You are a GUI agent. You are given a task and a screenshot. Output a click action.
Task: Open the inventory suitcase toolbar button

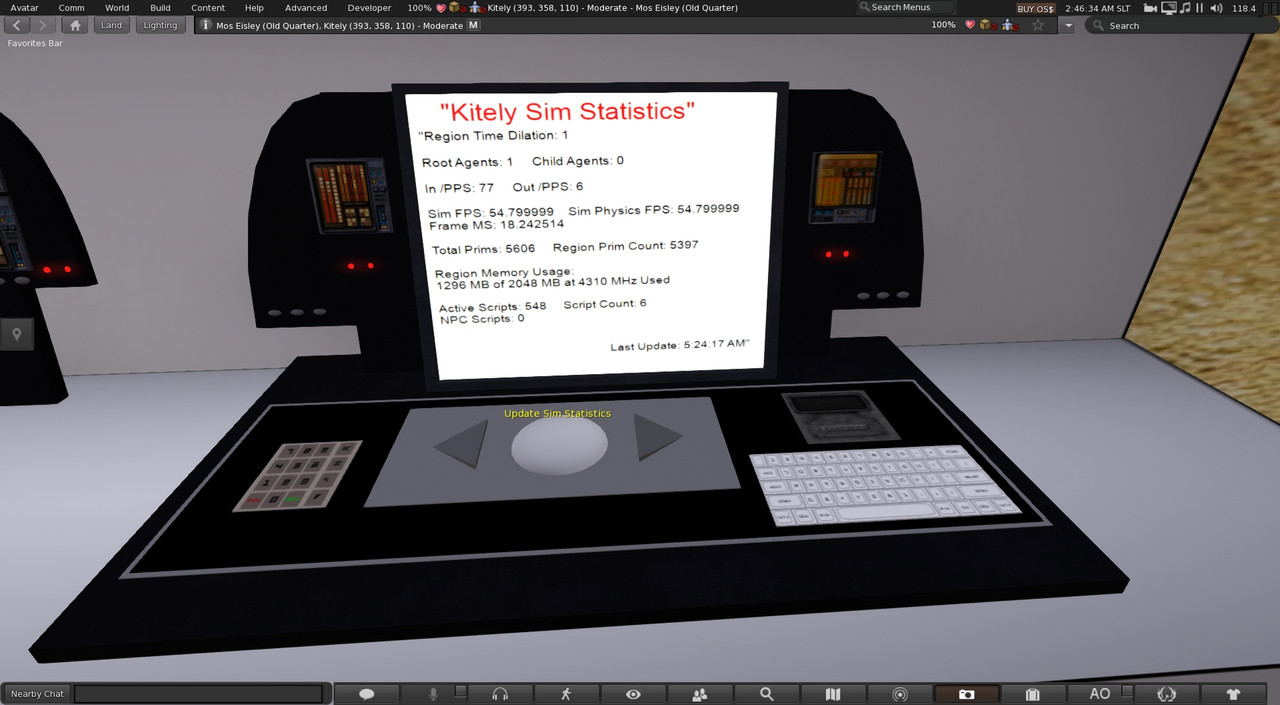pyautogui.click(x=1033, y=694)
